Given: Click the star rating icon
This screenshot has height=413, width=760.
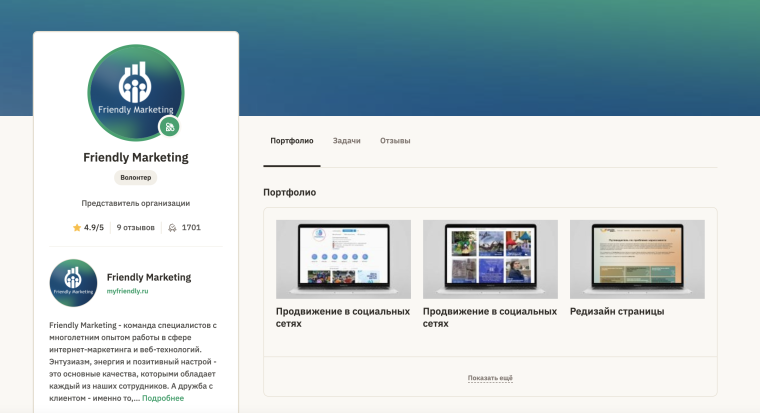Looking at the screenshot, I should (77, 228).
